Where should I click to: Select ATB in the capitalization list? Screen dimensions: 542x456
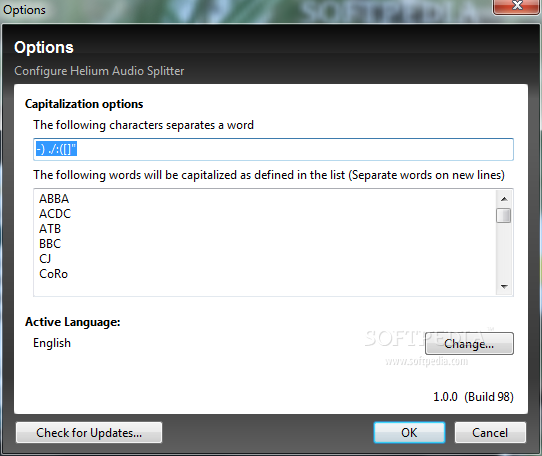(x=50, y=229)
